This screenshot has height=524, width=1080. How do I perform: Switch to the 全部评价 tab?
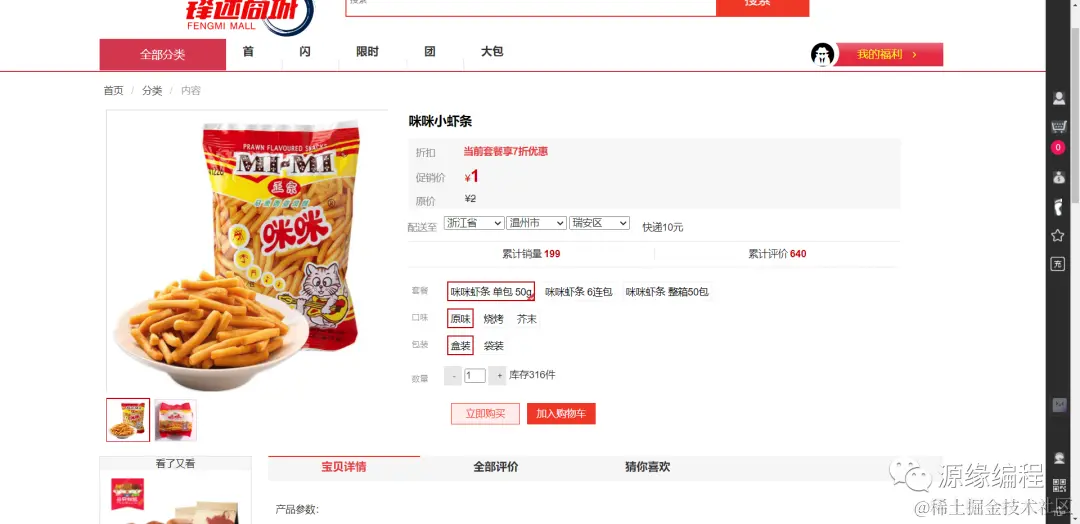pos(496,467)
